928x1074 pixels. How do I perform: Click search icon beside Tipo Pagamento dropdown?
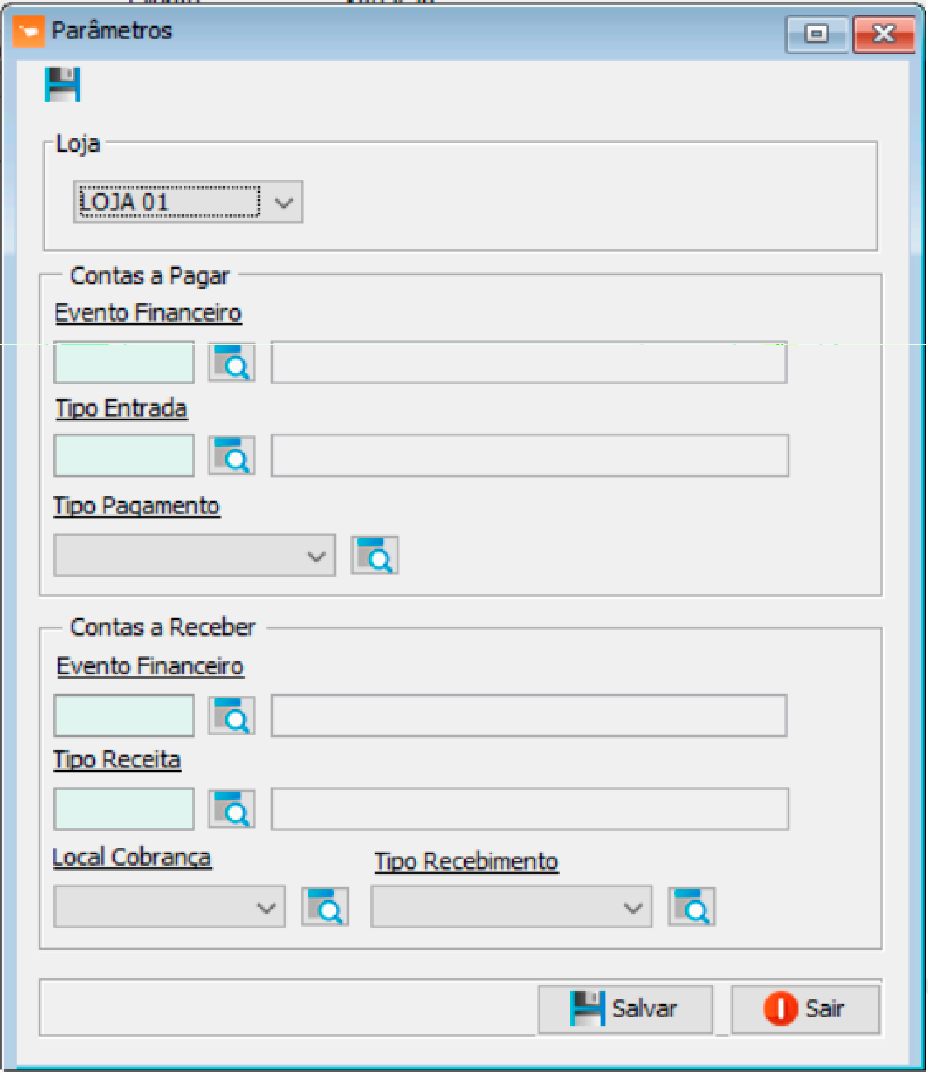point(375,555)
